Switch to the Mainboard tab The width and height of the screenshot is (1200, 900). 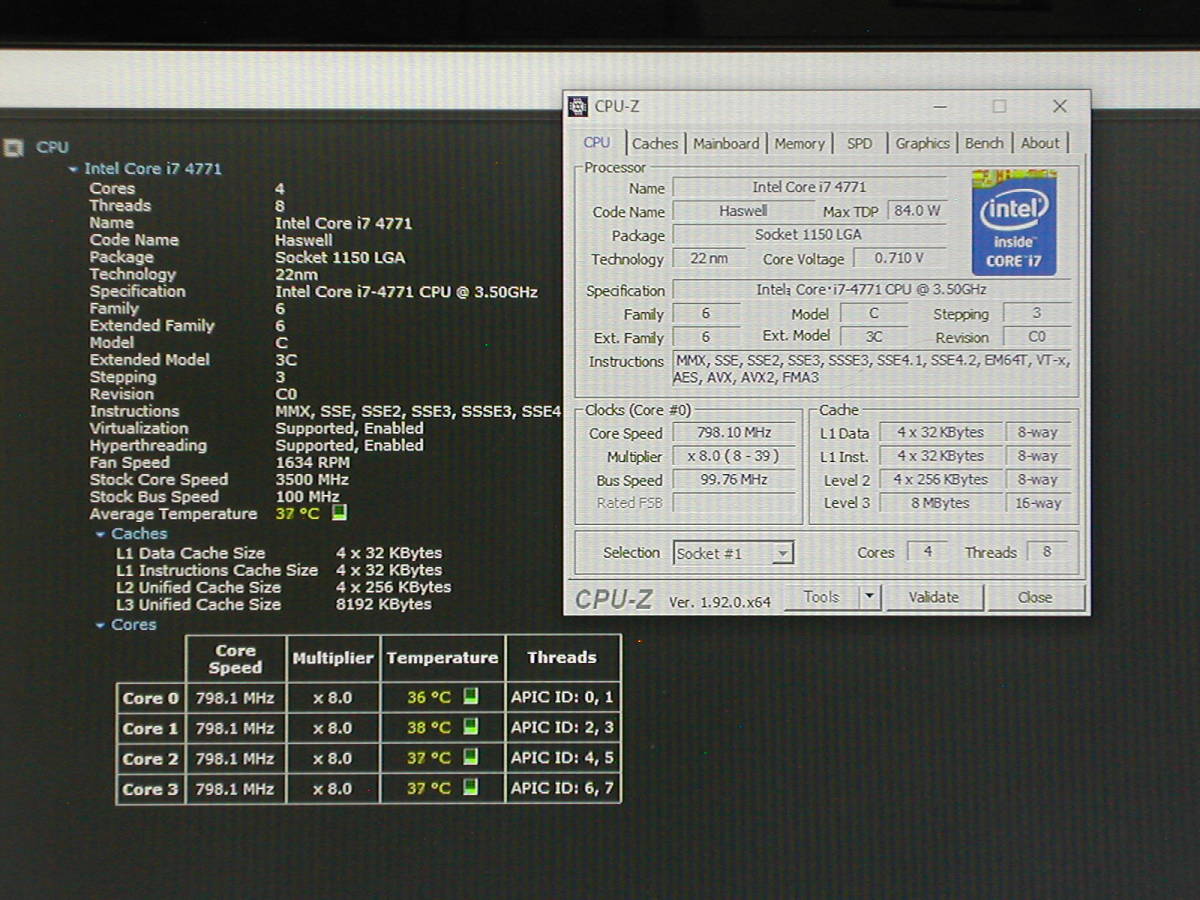tap(726, 143)
